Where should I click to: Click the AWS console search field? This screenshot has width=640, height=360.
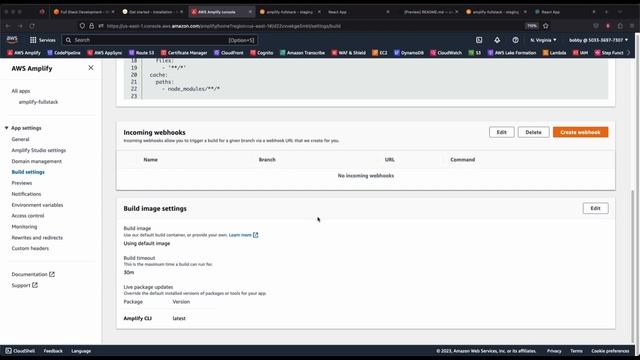click(x=160, y=40)
